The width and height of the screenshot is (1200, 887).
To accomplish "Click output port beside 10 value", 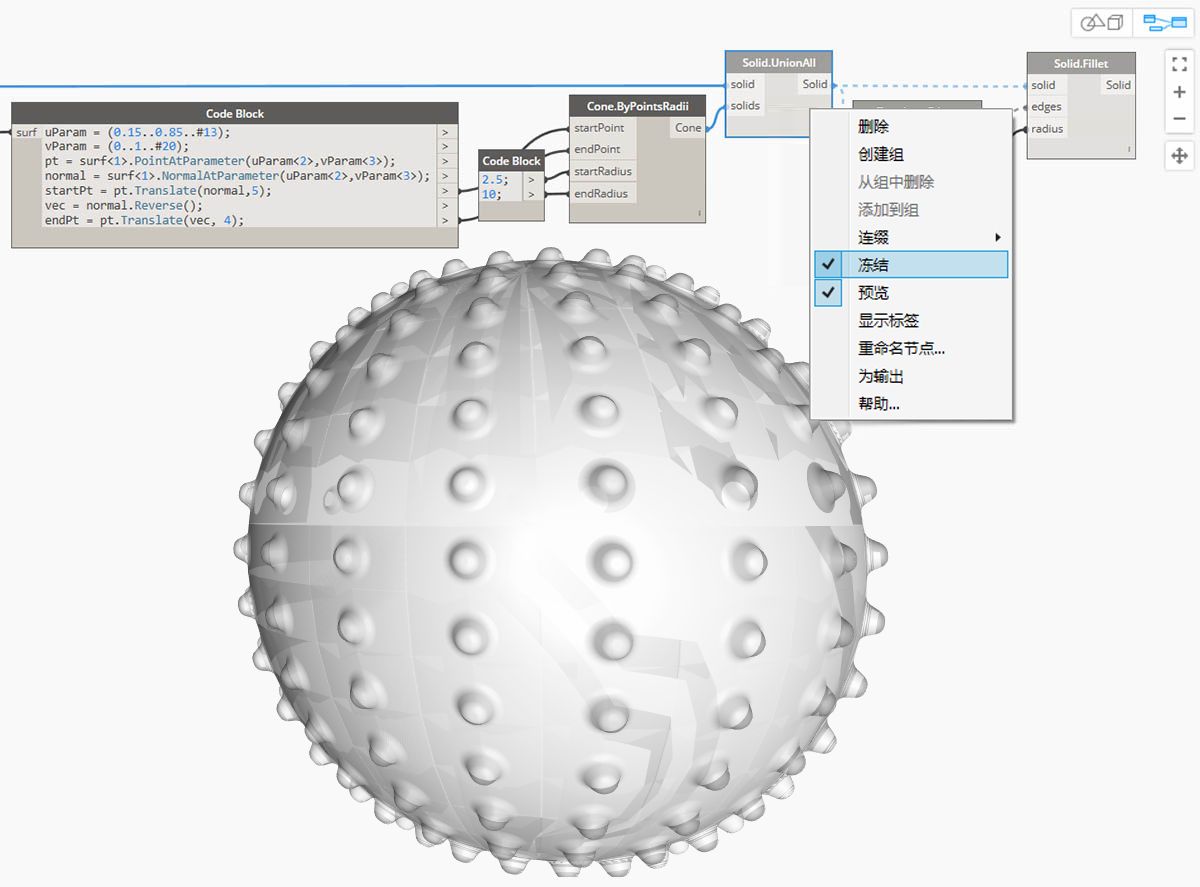I will click(532, 194).
